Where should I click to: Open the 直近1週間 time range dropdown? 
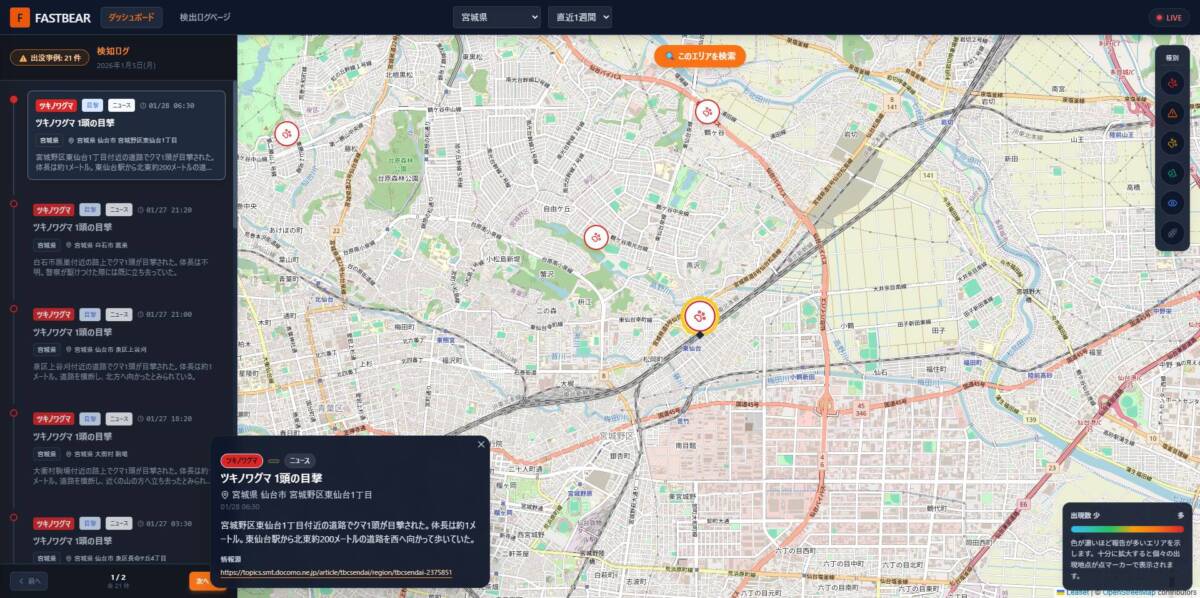579,16
